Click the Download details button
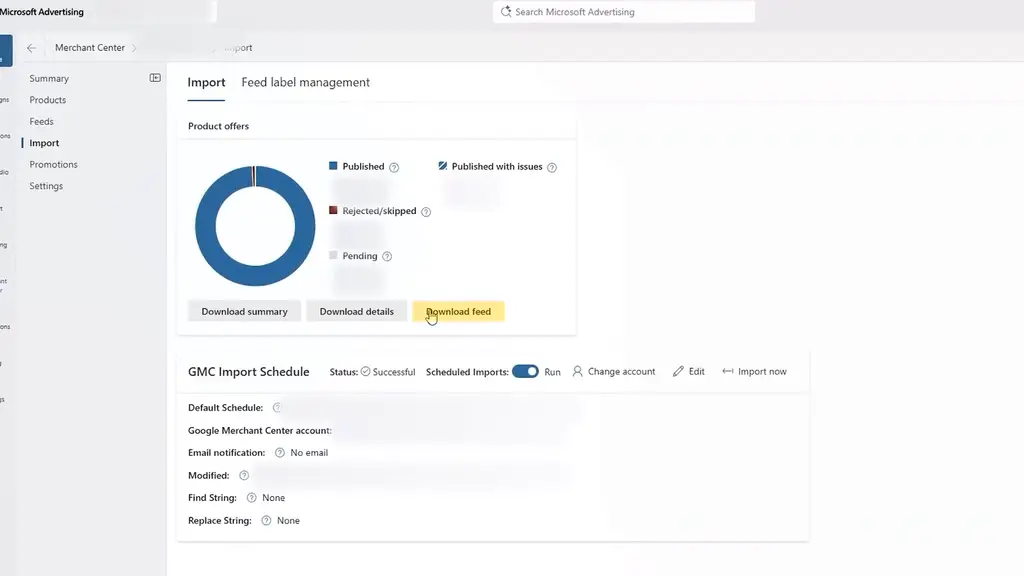The width and height of the screenshot is (1024, 576). tap(357, 312)
